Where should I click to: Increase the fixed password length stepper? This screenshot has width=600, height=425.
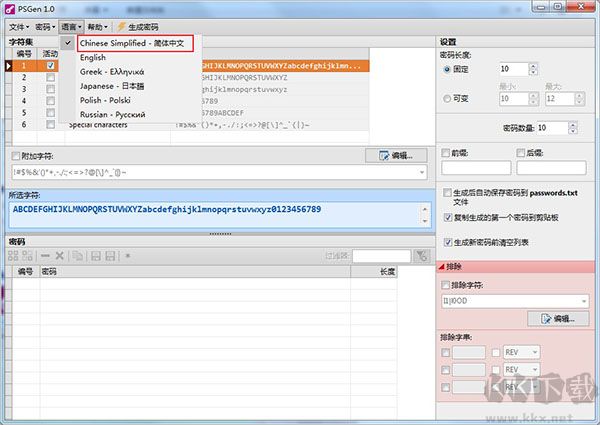click(x=533, y=66)
